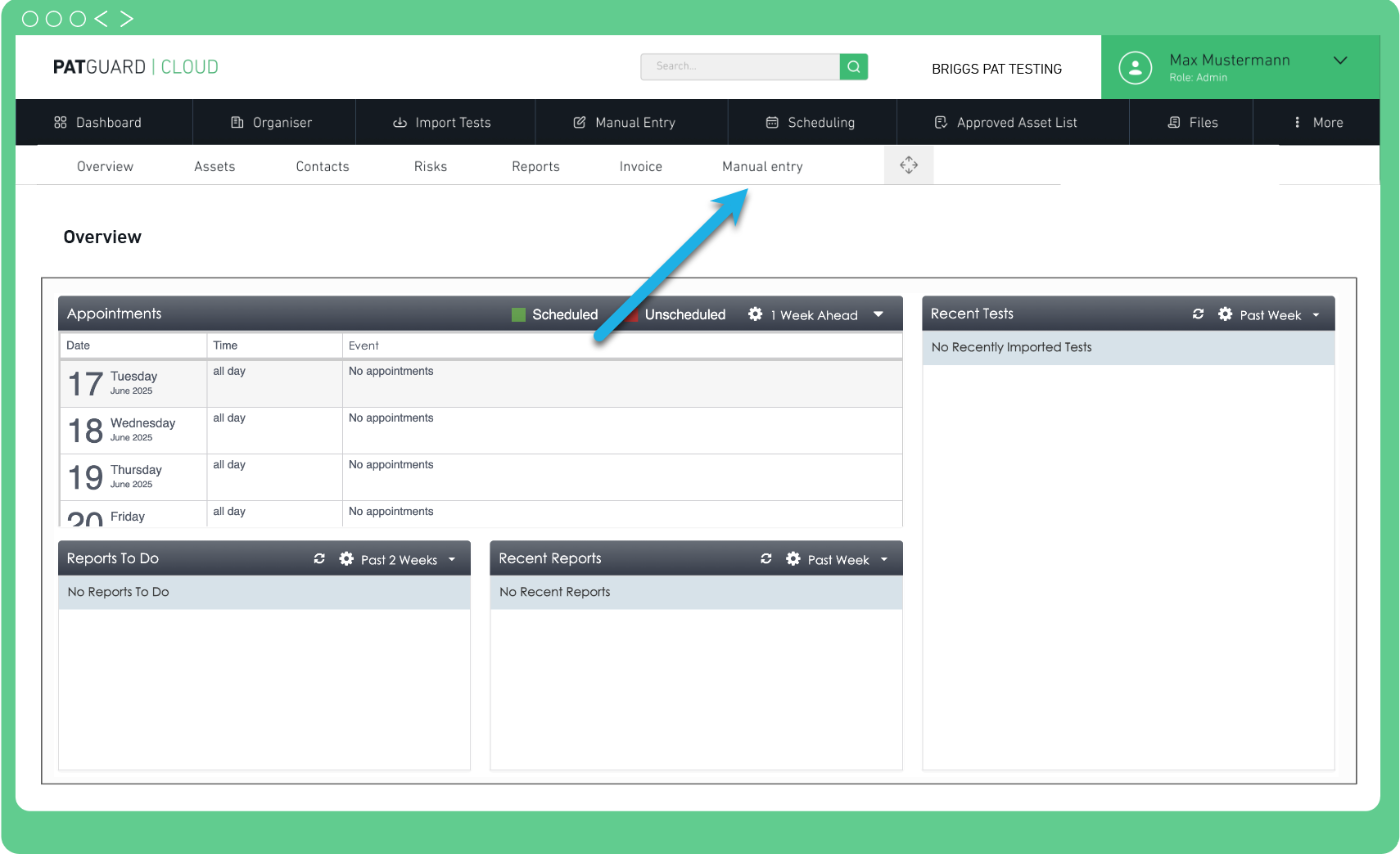Click the BRIGGS PAT TESTING label
The width and height of the screenshot is (1400, 858).
tap(996, 69)
